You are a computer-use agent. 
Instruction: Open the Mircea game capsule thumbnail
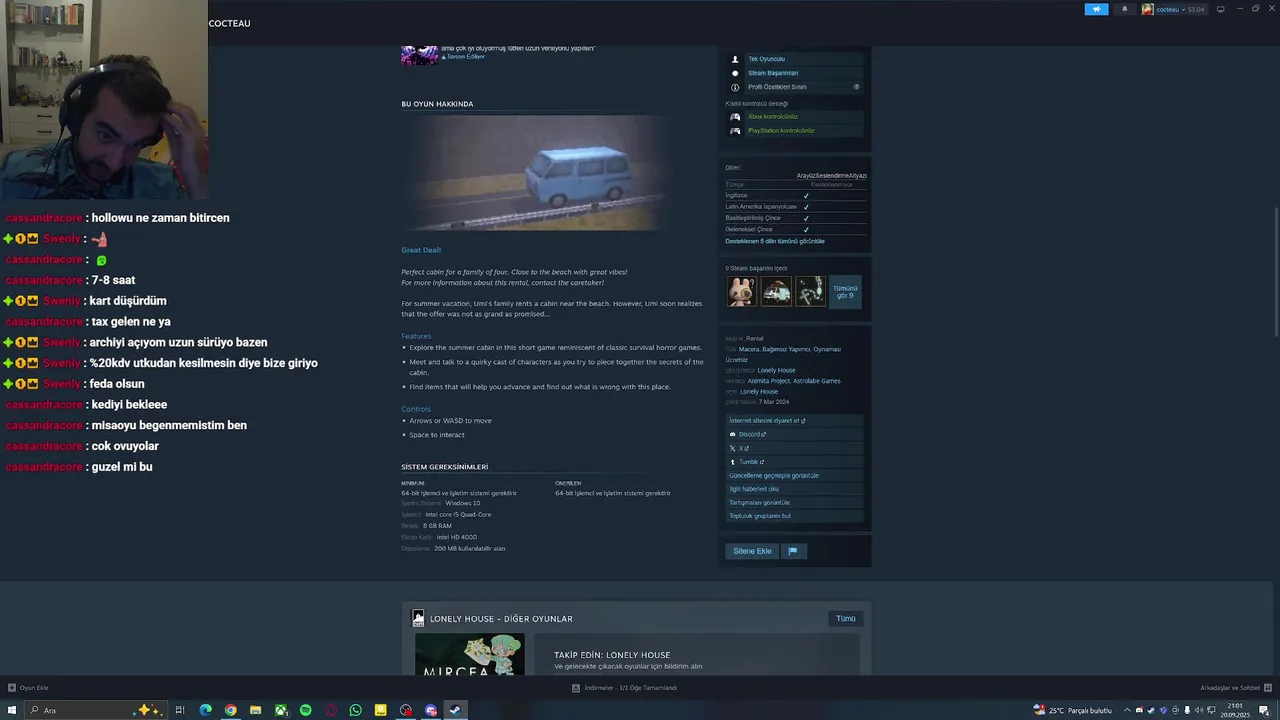click(469, 655)
